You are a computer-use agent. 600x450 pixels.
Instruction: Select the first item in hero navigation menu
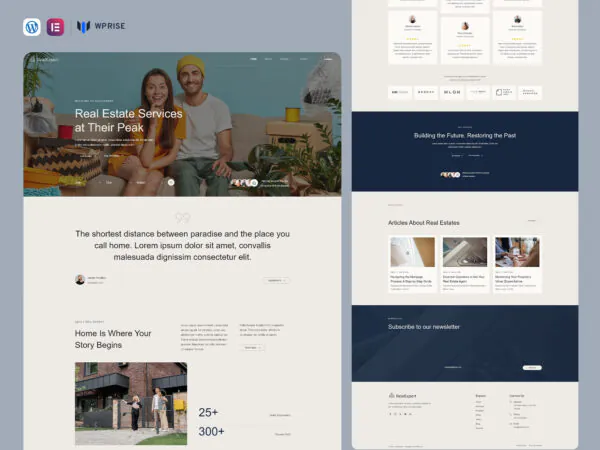[x=253, y=59]
